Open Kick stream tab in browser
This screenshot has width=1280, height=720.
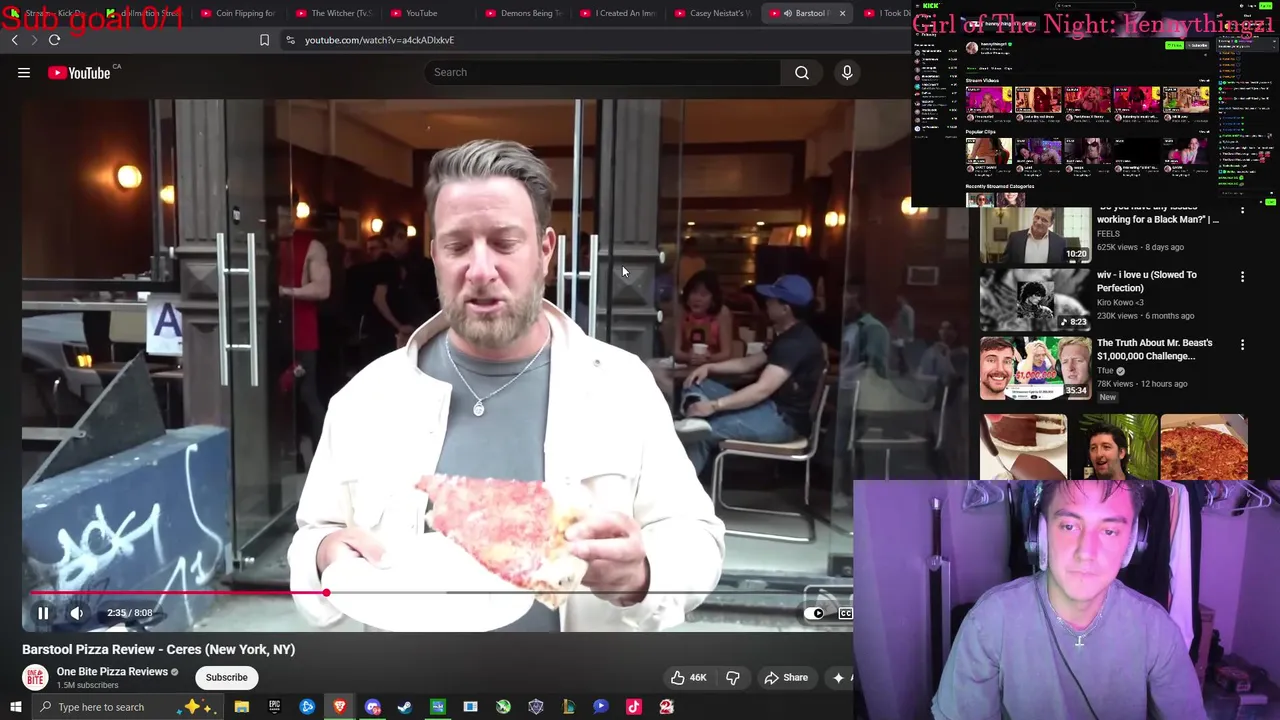[x=48, y=13]
